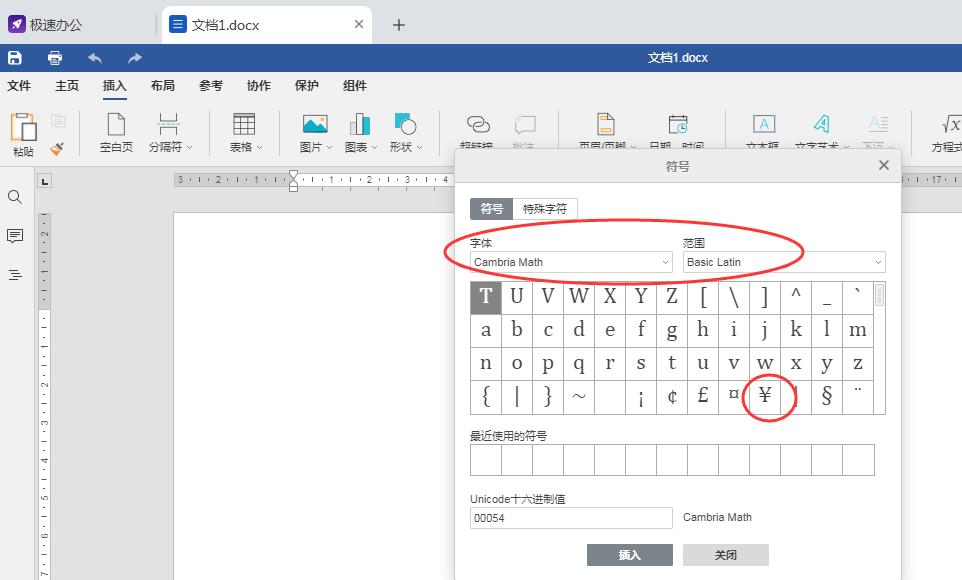The height and width of the screenshot is (580, 962).
Task: Open the 文件 menu
Action: (19, 86)
